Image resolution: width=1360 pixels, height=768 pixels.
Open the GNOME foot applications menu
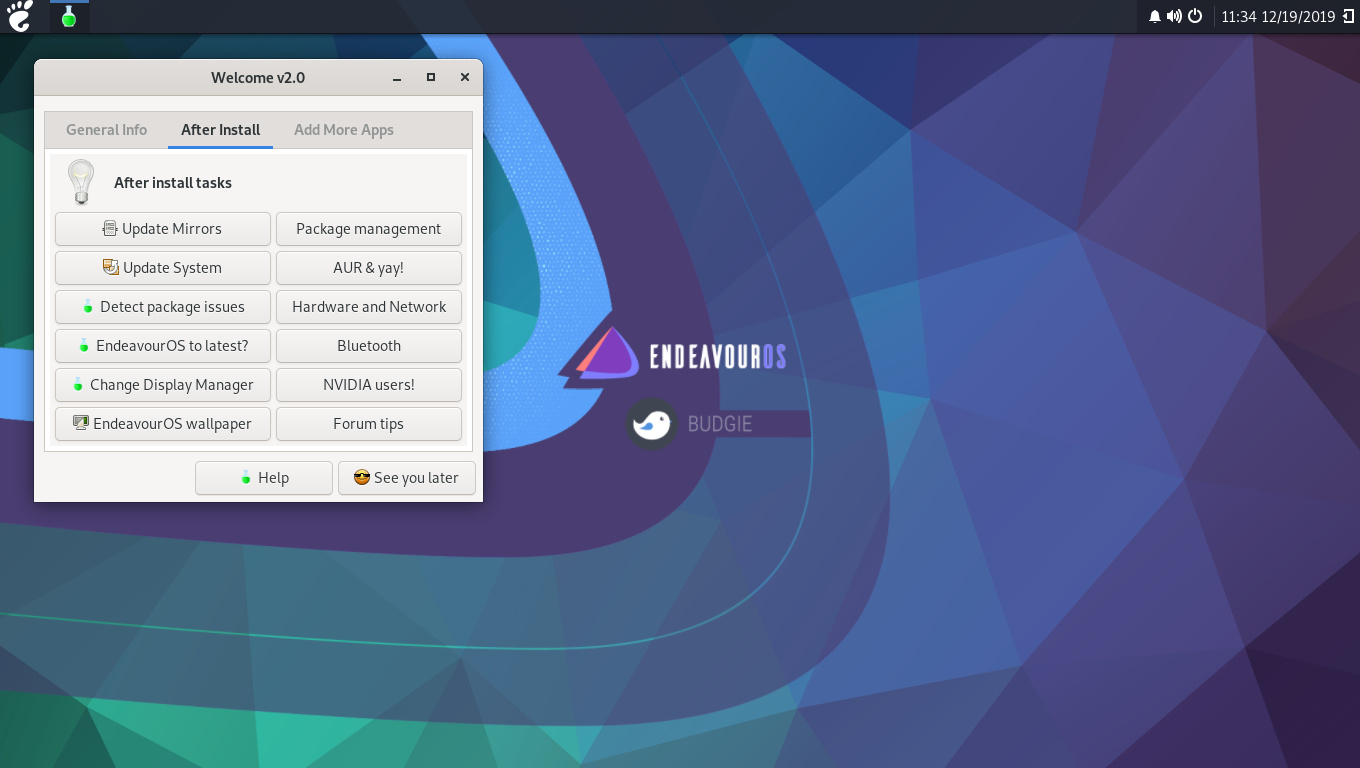[x=20, y=16]
